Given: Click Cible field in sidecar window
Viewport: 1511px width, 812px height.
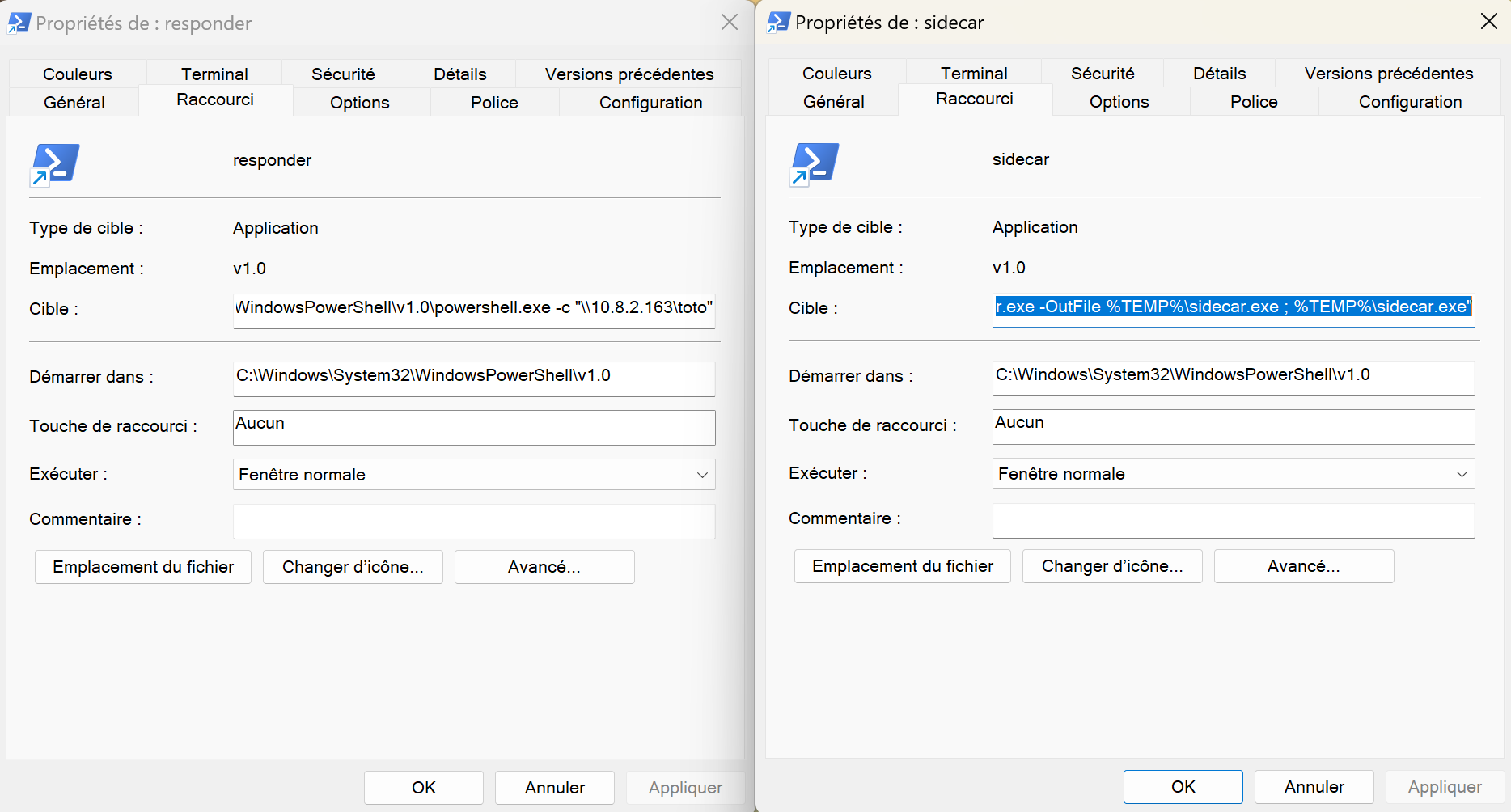Looking at the screenshot, I should [x=1234, y=310].
